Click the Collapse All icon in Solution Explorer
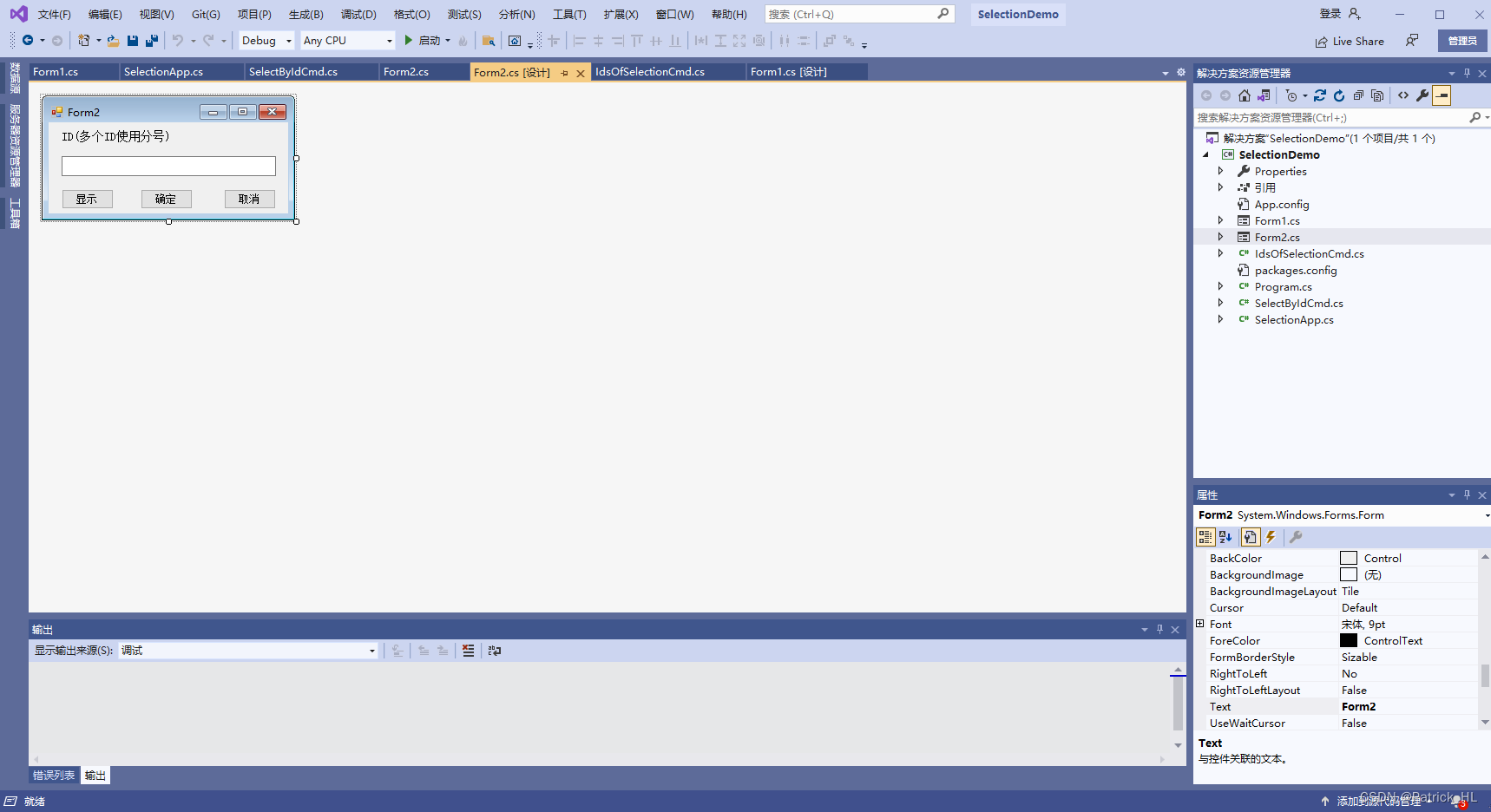 tap(1358, 95)
